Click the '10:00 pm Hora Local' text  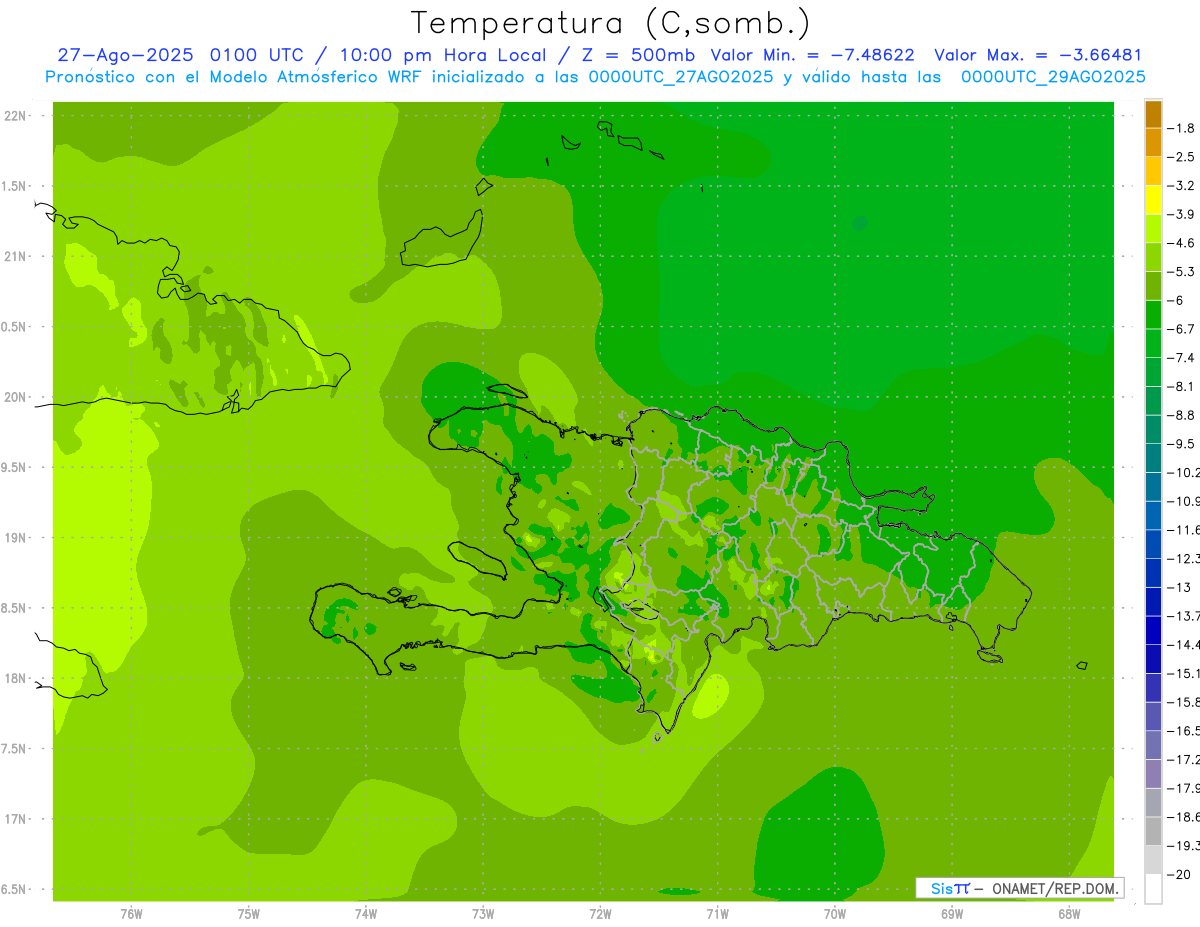[x=444, y=55]
